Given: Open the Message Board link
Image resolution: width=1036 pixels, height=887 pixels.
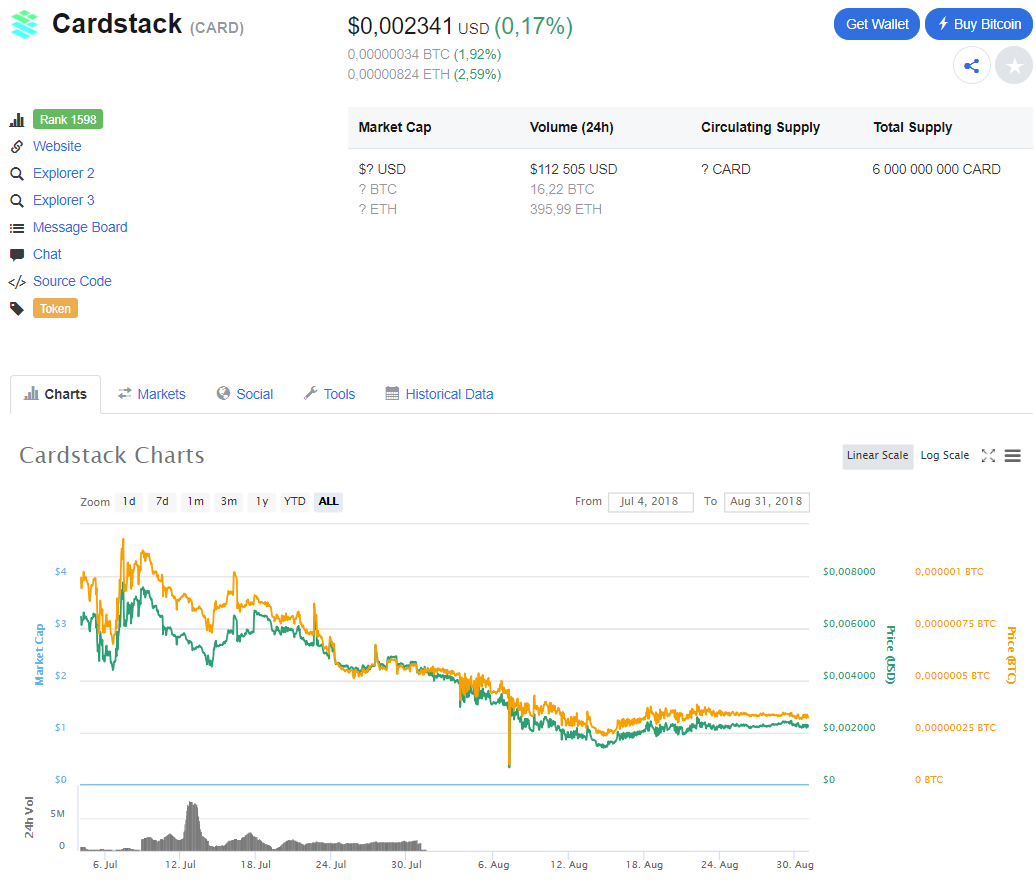Looking at the screenshot, I should (x=80, y=227).
